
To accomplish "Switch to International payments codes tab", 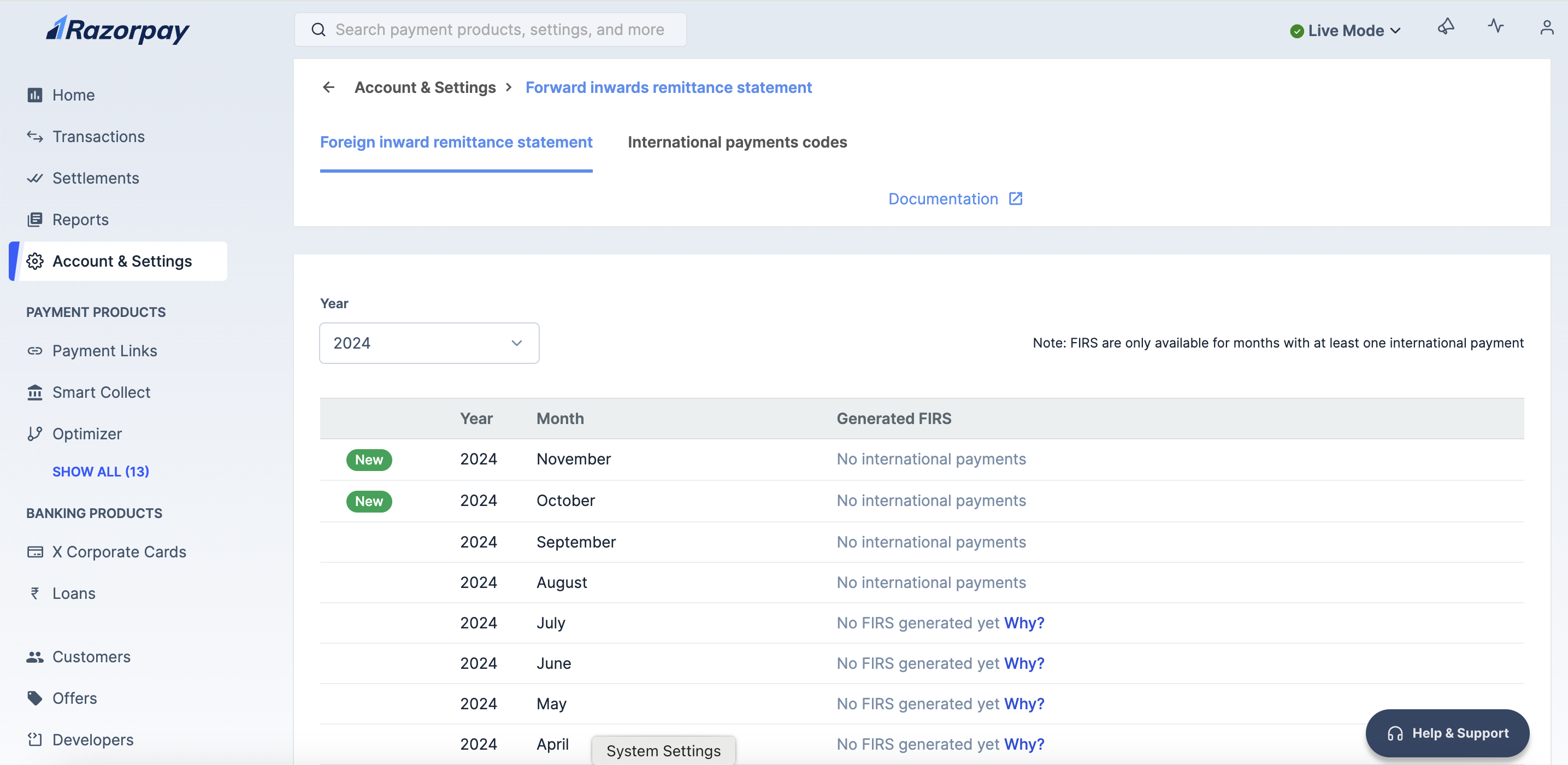I will click(738, 140).
